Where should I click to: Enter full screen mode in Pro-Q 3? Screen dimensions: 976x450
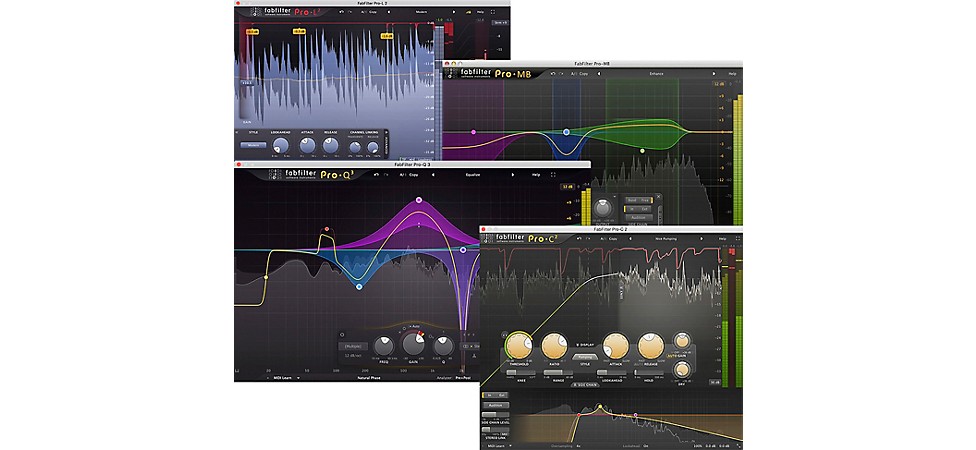pyautogui.click(x=553, y=175)
